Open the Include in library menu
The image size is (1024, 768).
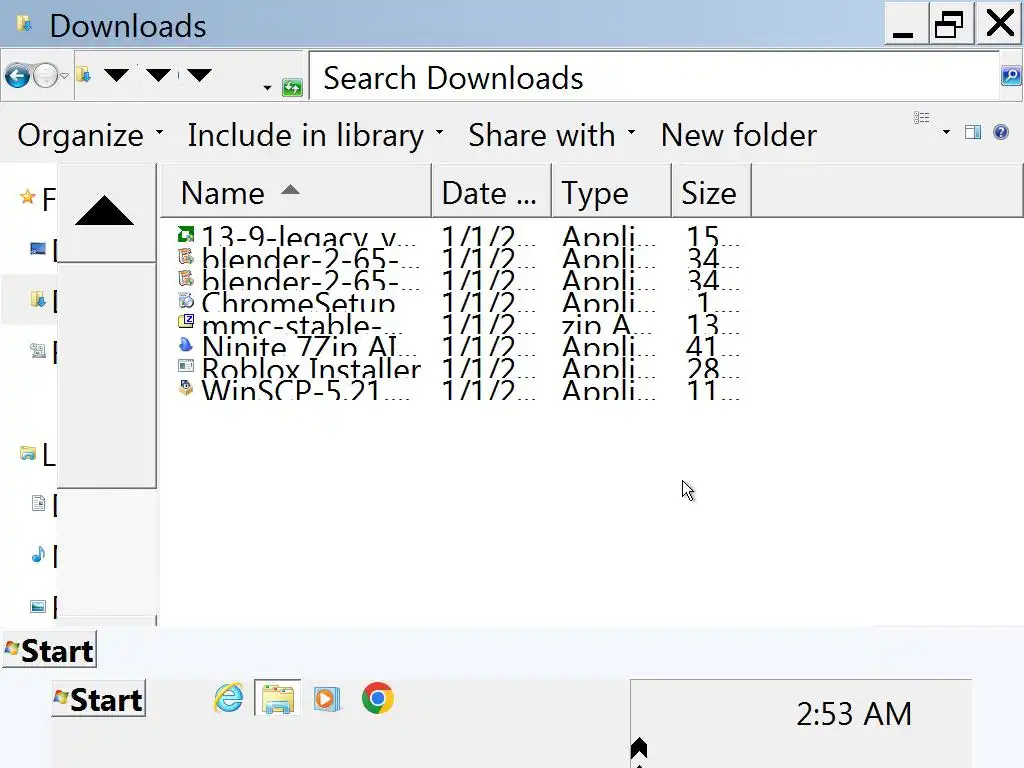(315, 135)
